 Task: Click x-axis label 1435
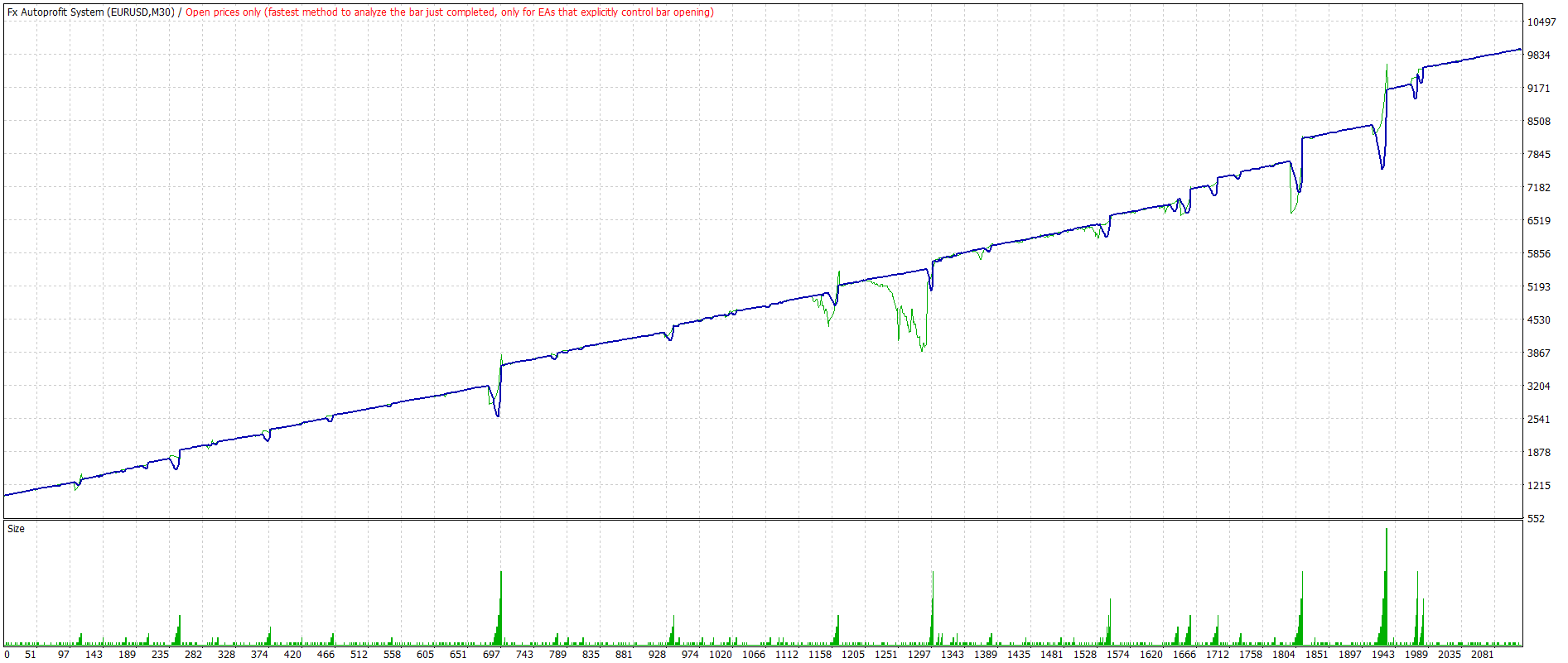pyautogui.click(x=1019, y=655)
